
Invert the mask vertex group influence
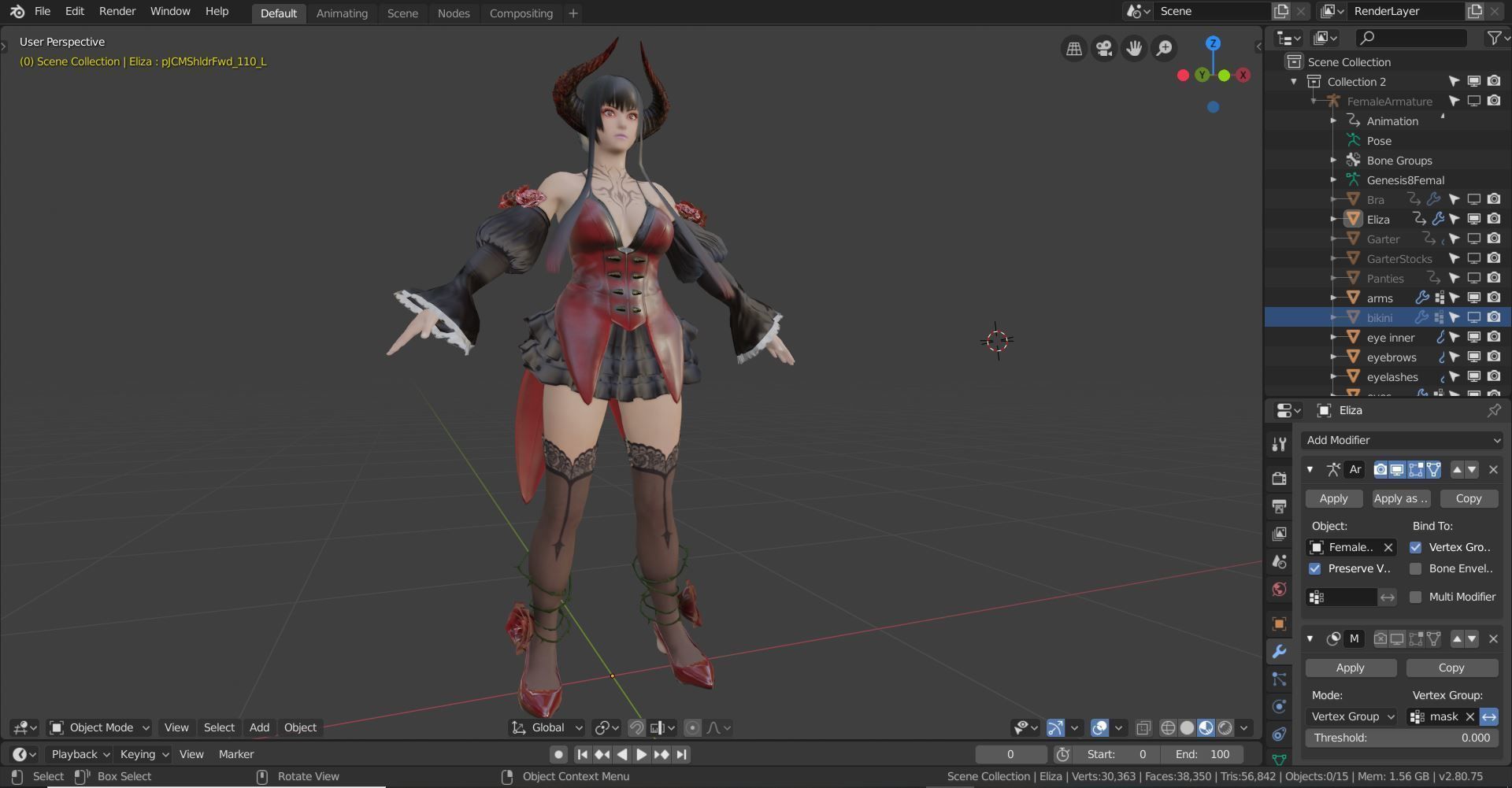[1489, 716]
